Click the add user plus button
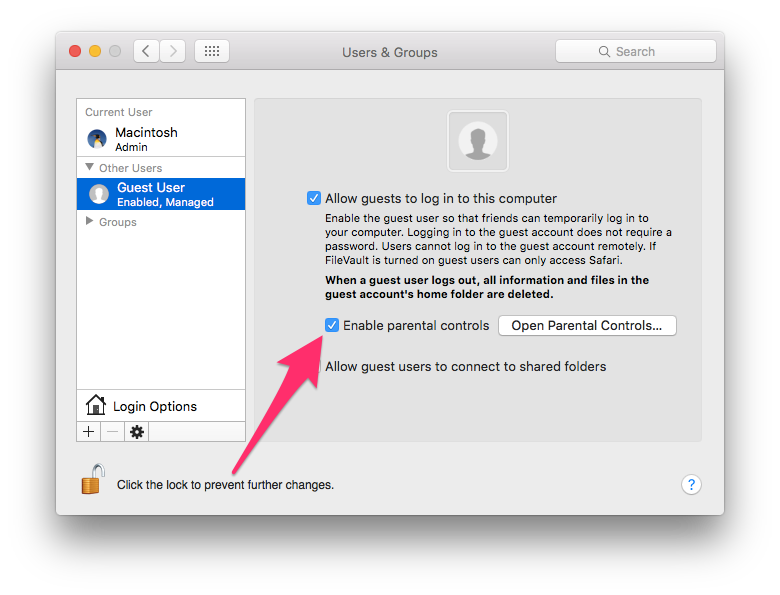This screenshot has height=595, width=780. [x=89, y=431]
